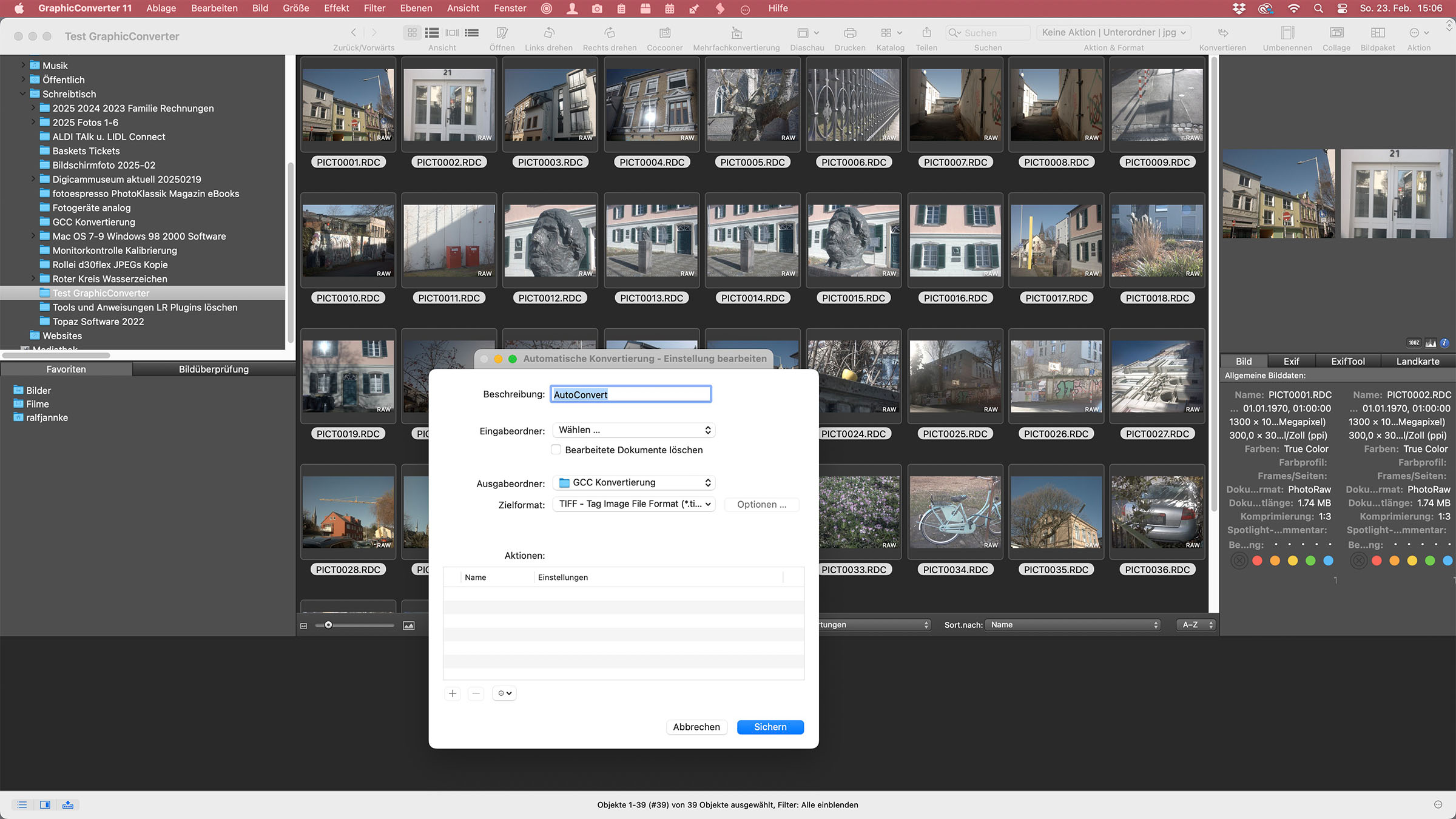Click the Dropbox menu bar icon
This screenshot has width=1456, height=819.
[1239, 8]
